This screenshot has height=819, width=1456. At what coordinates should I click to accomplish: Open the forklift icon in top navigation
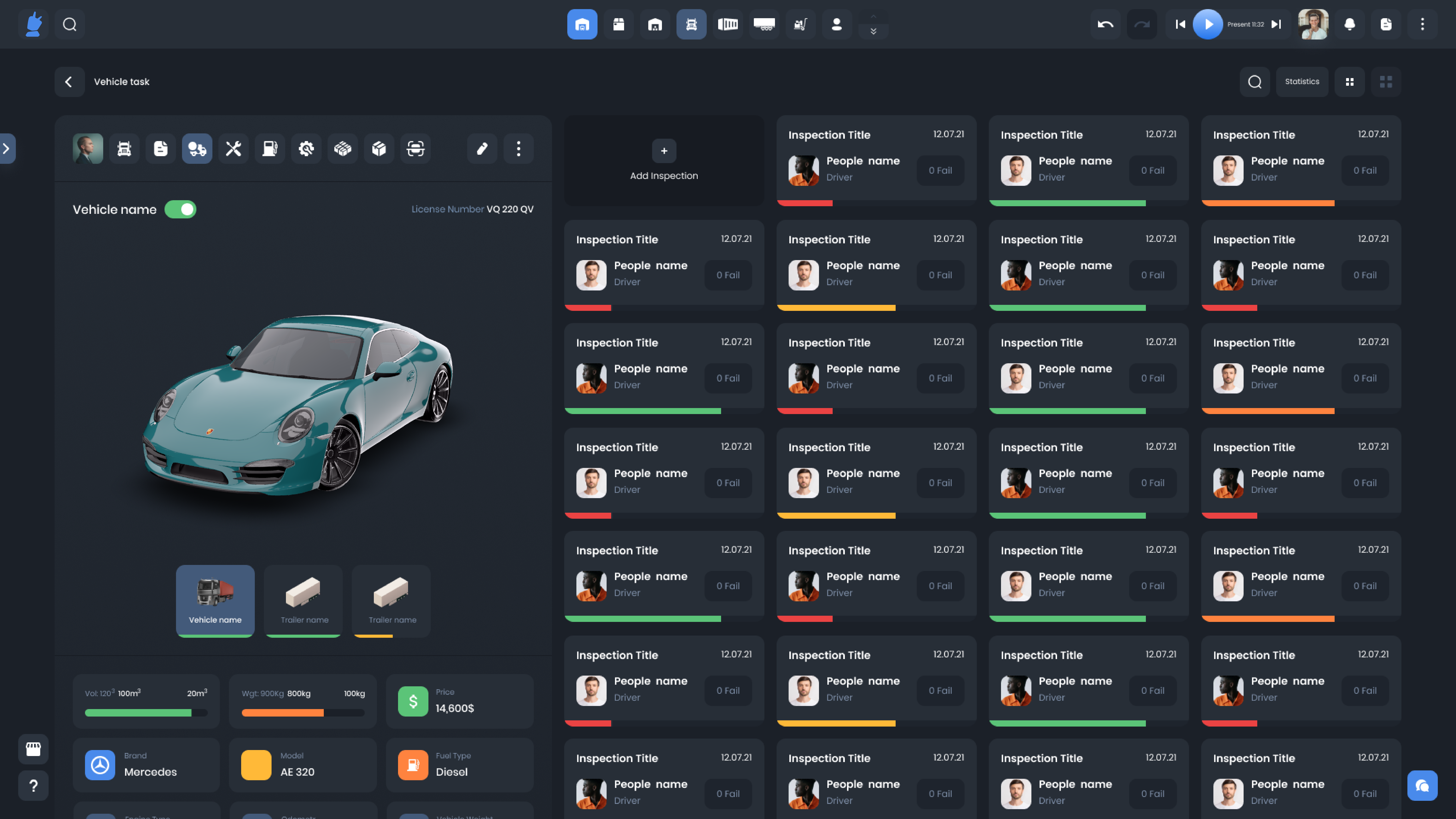(x=800, y=24)
